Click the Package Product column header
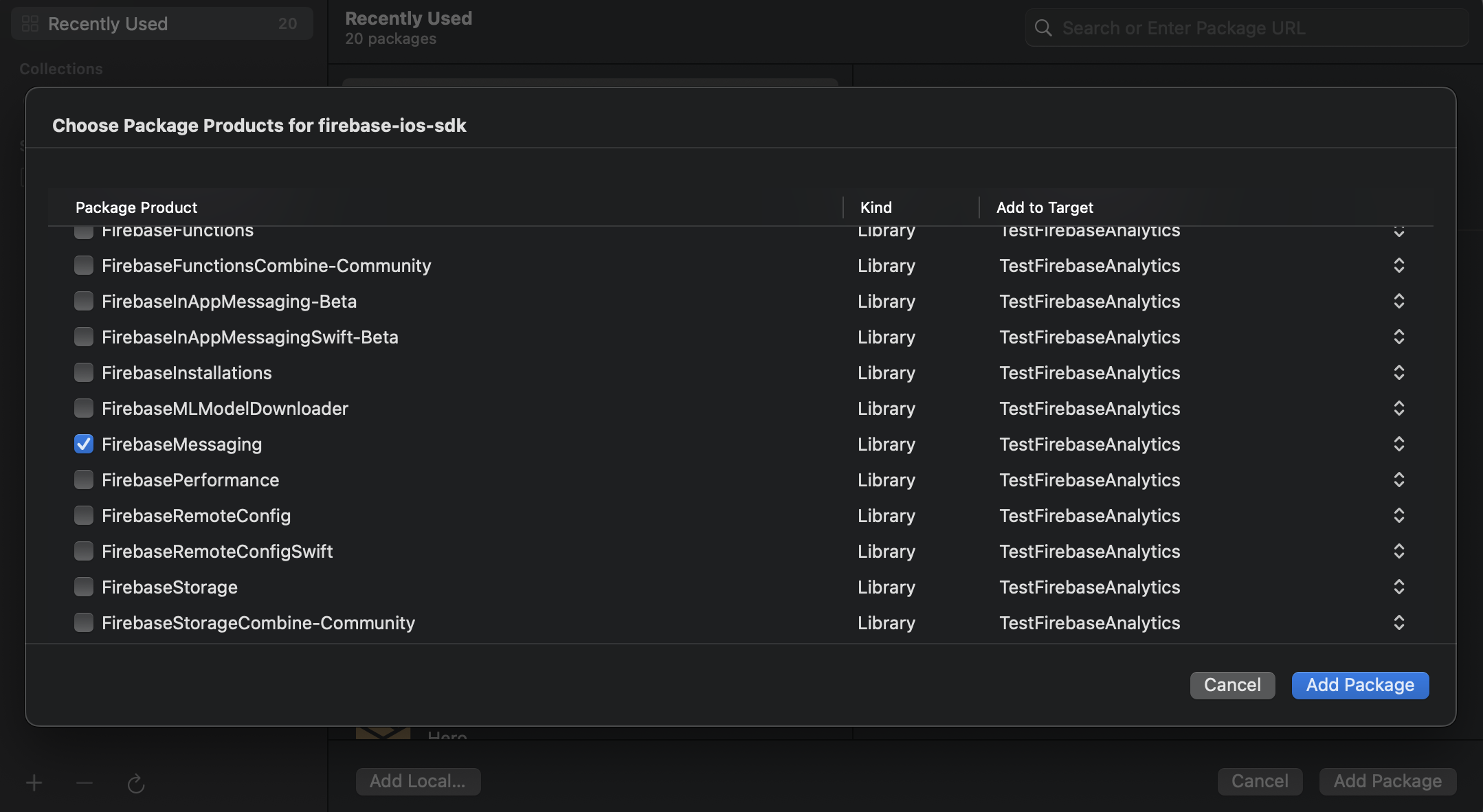Screen dimensions: 1483x812 137,207
